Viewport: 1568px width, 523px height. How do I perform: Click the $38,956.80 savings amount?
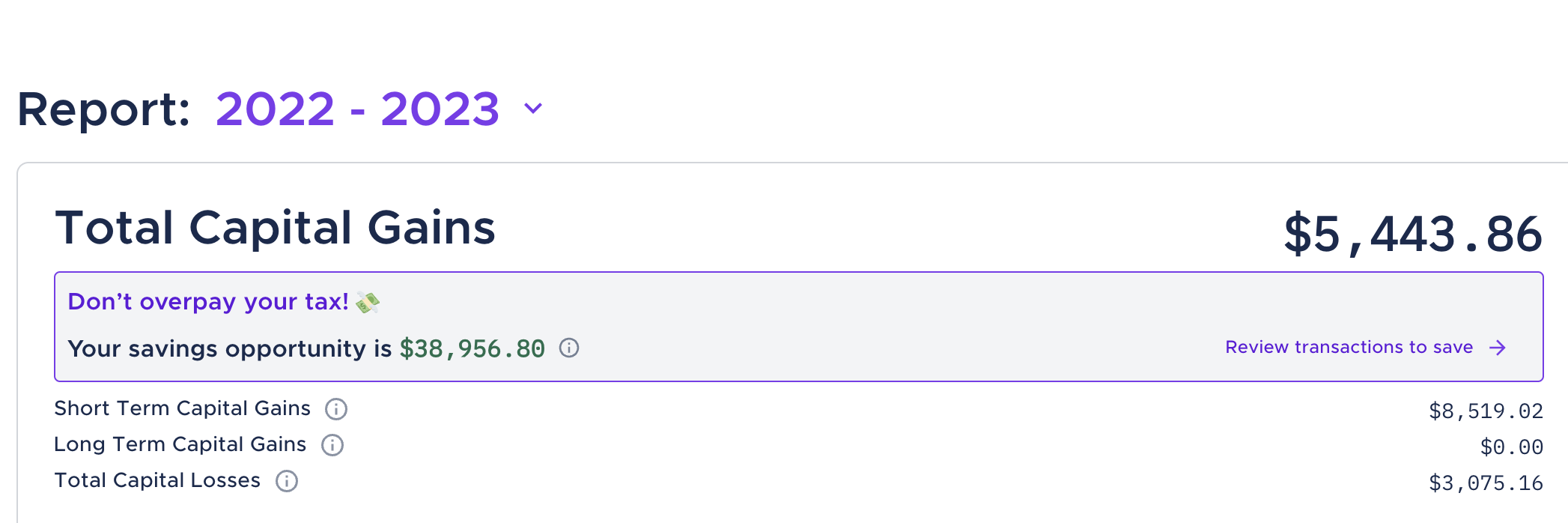pyautogui.click(x=472, y=348)
